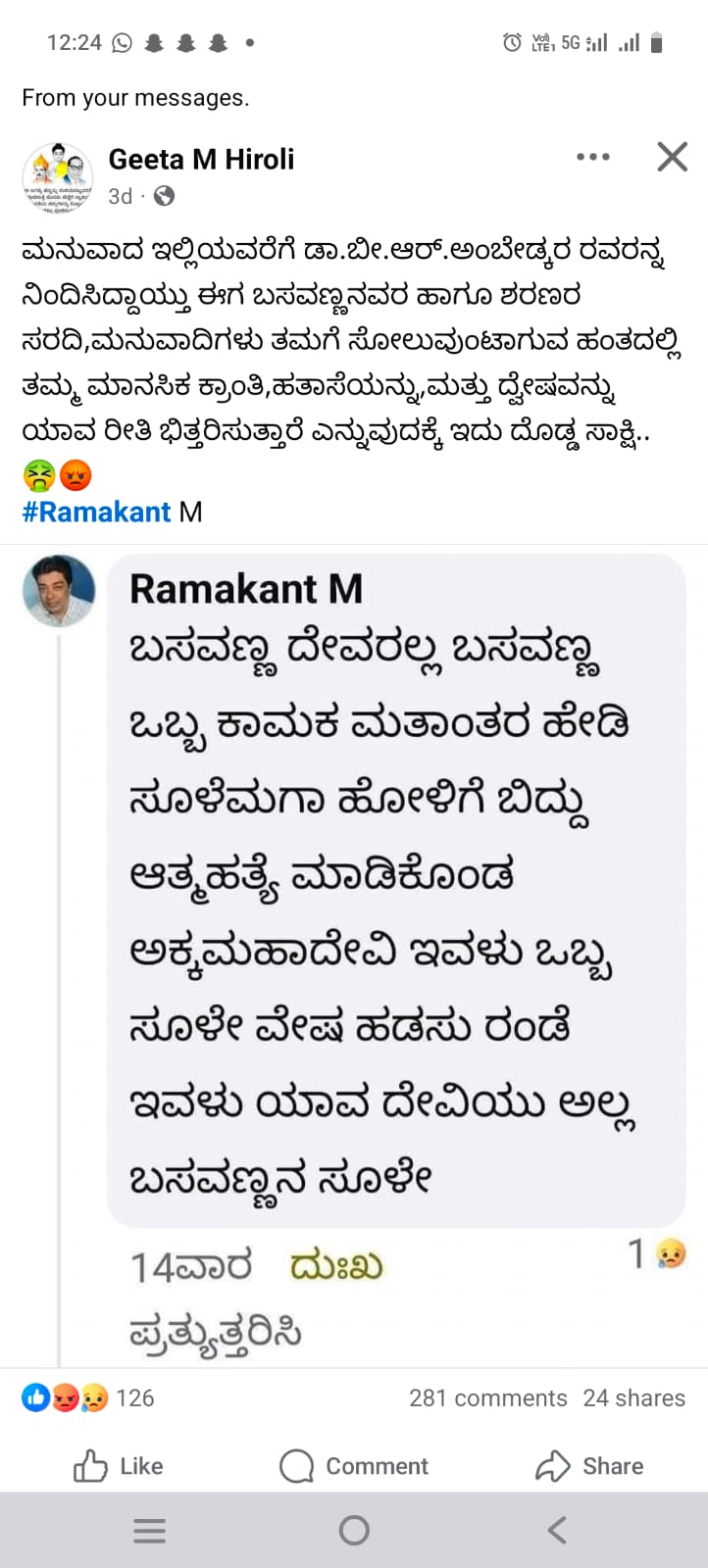Tap the reply link under the comment
Image resolution: width=708 pixels, height=1568 pixels.
click(x=216, y=1334)
